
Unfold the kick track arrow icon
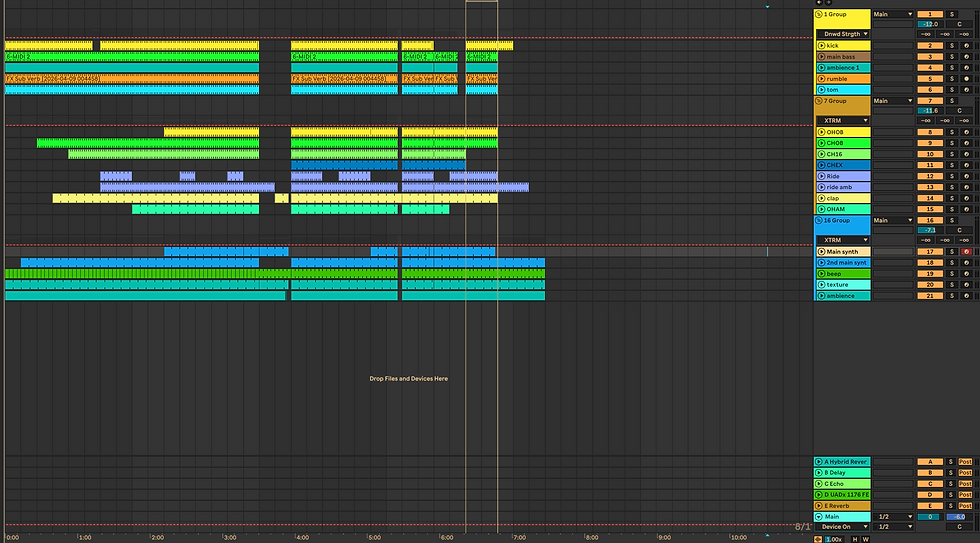point(821,46)
